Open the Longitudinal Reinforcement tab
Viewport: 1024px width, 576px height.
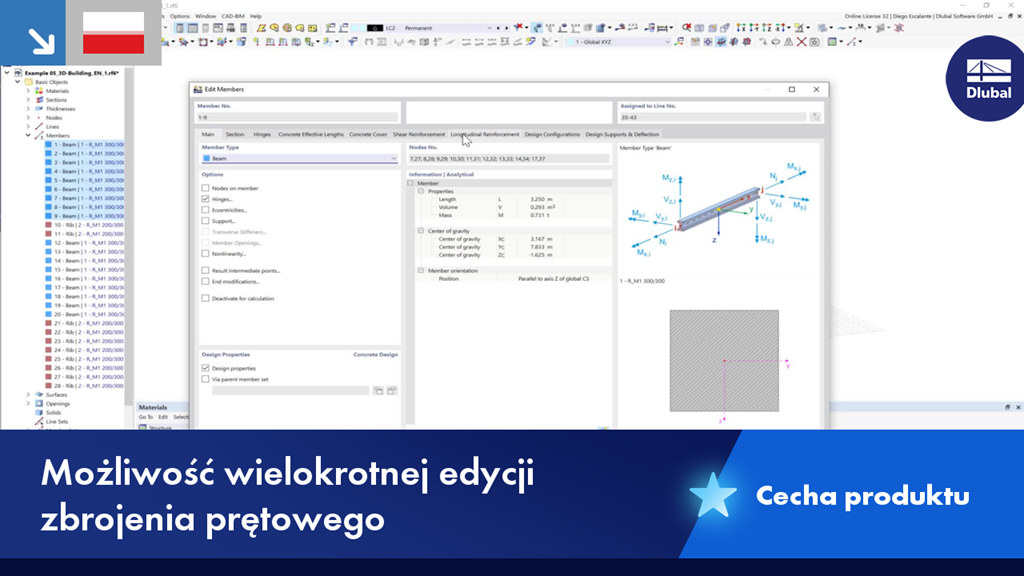(x=485, y=134)
